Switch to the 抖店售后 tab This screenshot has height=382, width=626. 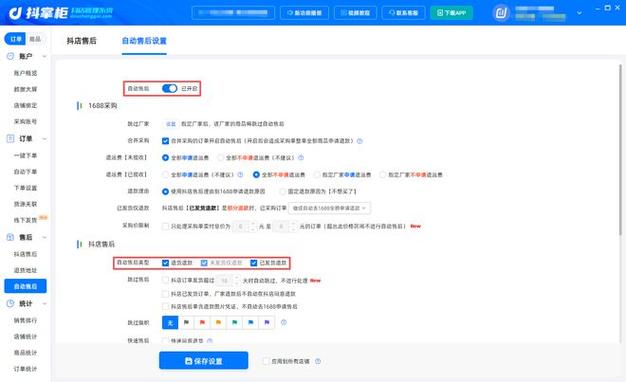click(x=81, y=41)
